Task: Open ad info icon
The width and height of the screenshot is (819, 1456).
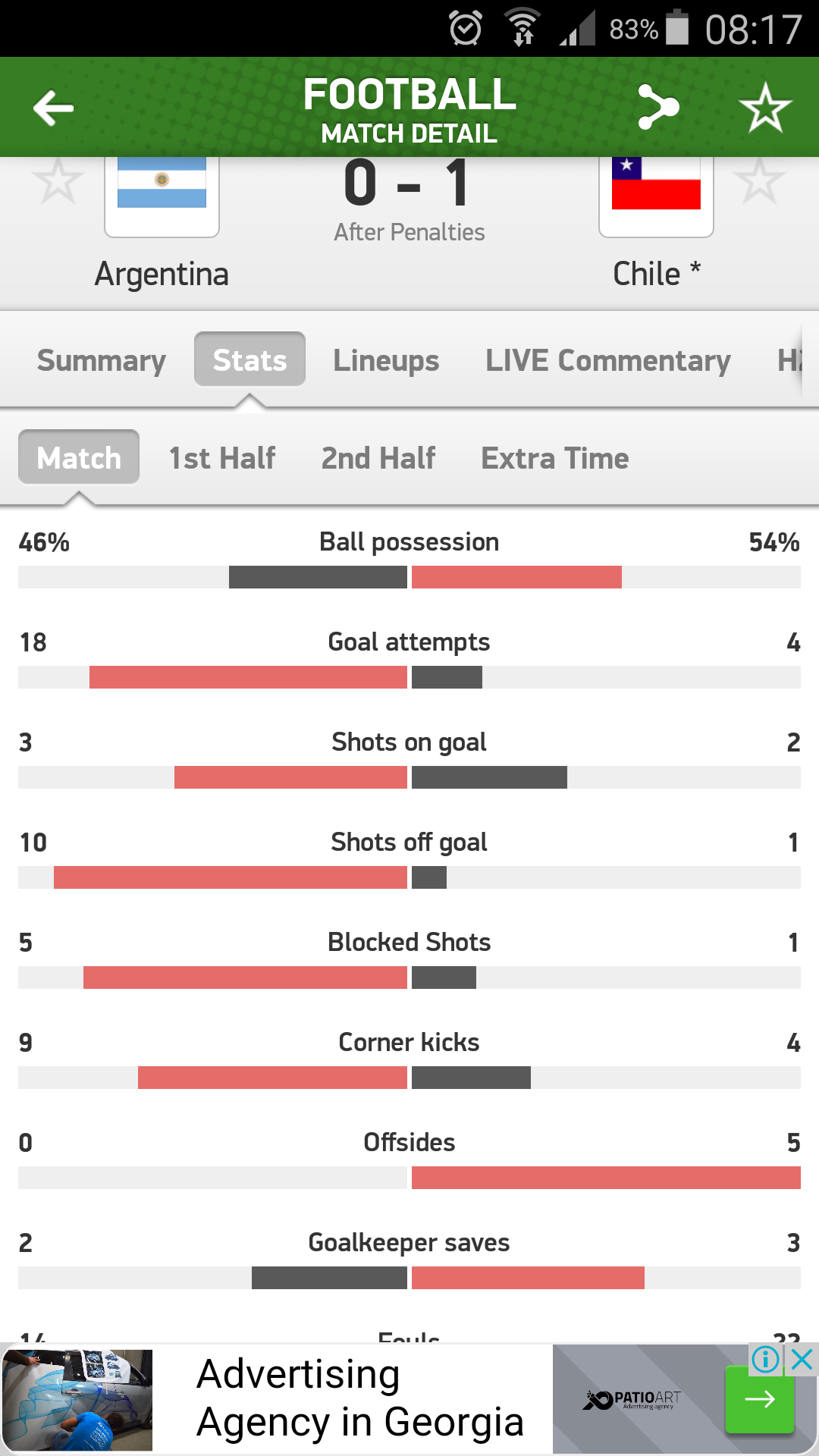Action: [x=765, y=1360]
